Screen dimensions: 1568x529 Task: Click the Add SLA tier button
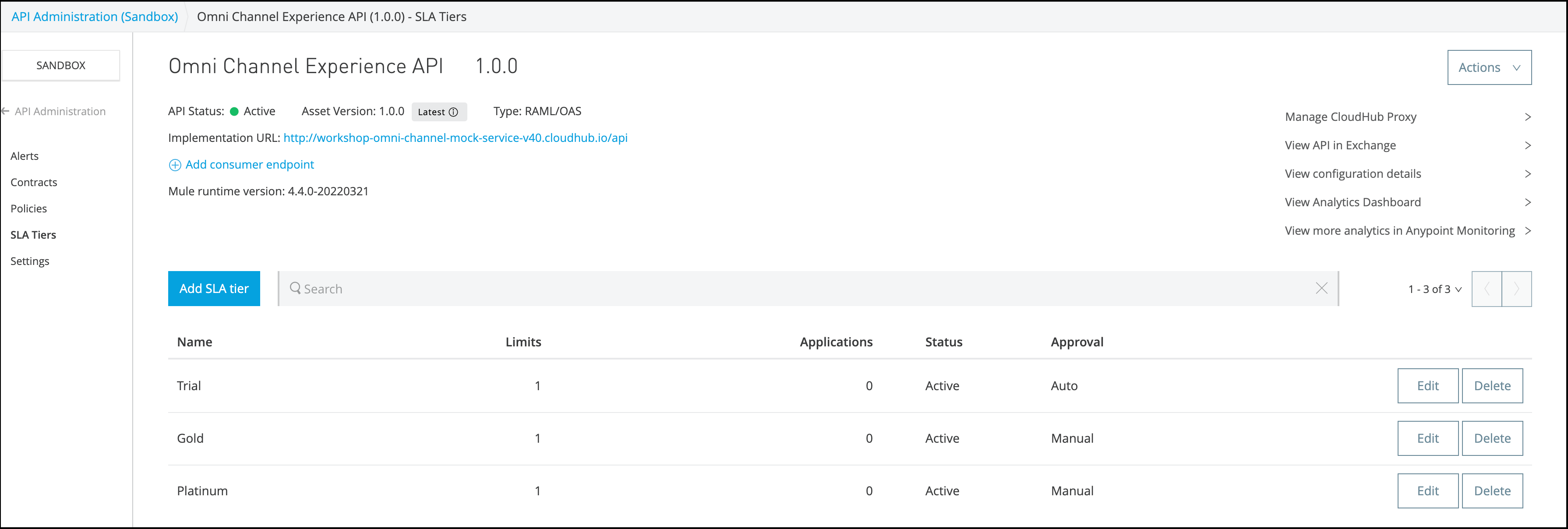pos(214,289)
